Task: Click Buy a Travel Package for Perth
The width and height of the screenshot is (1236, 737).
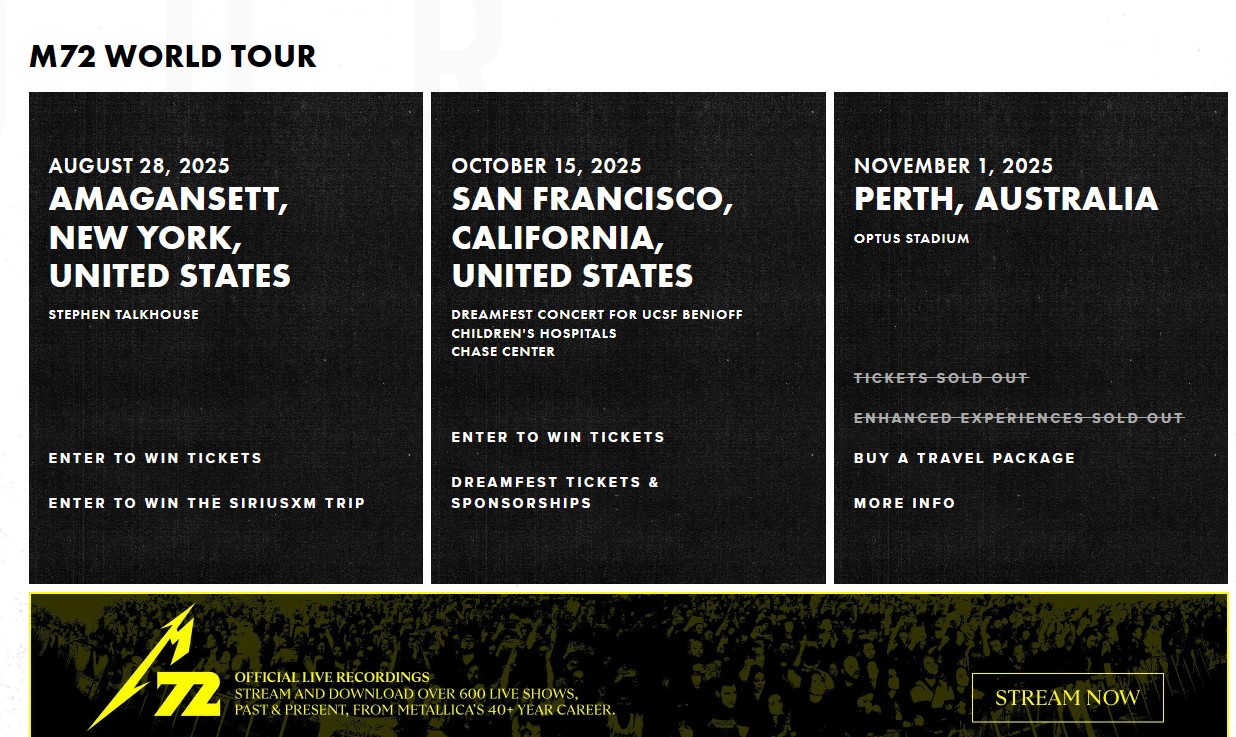Action: (964, 458)
